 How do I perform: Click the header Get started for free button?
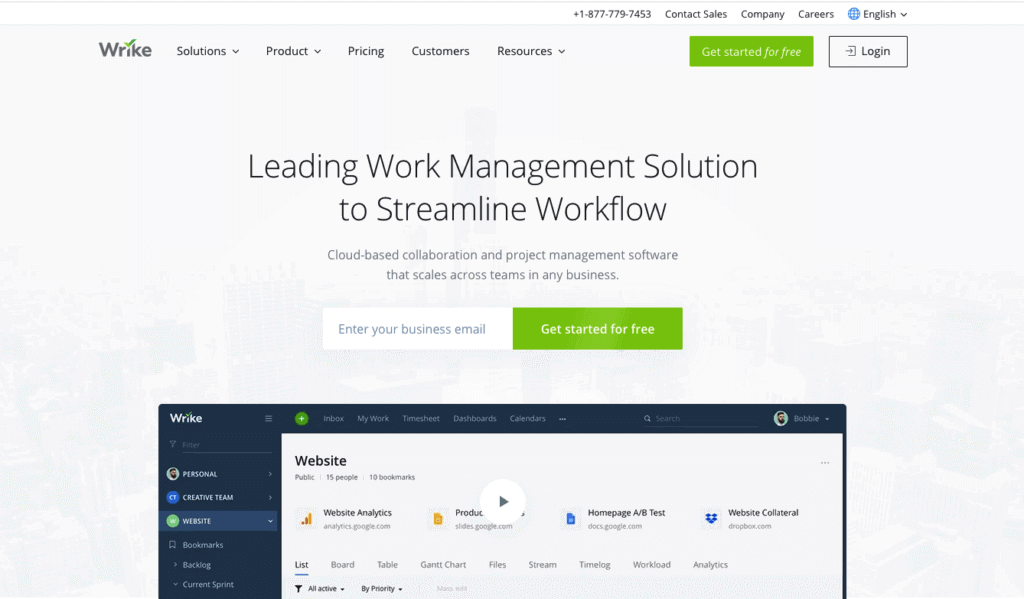[x=751, y=52]
